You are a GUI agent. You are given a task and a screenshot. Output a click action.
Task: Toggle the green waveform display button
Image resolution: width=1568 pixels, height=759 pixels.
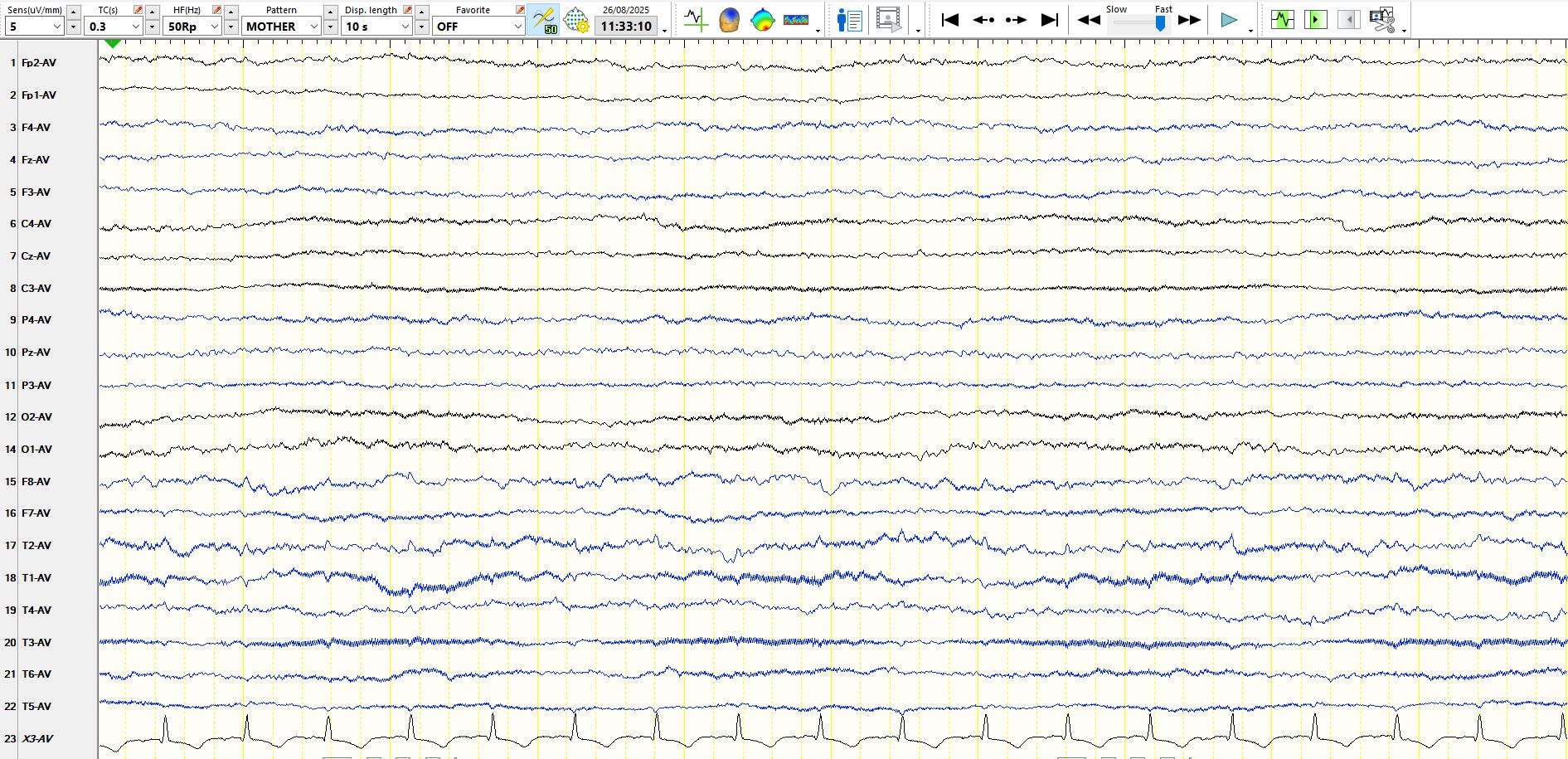[x=1282, y=20]
